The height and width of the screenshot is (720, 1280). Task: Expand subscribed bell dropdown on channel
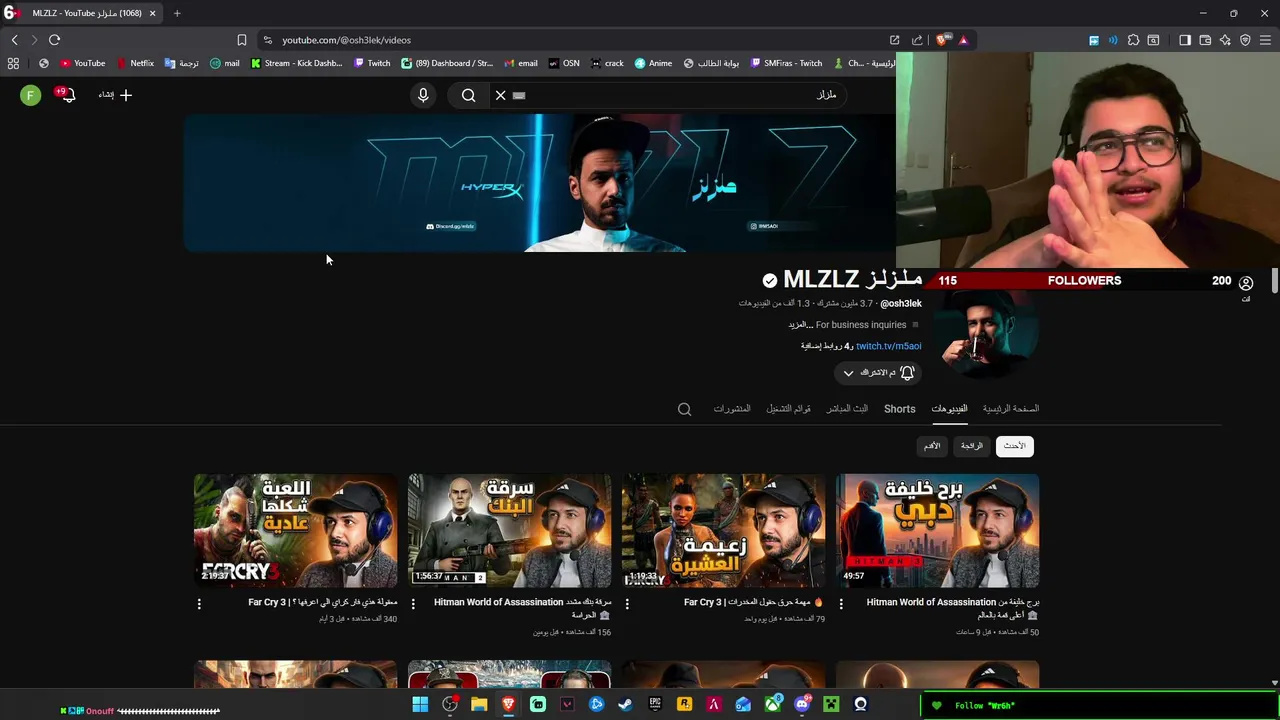pyautogui.click(x=877, y=373)
